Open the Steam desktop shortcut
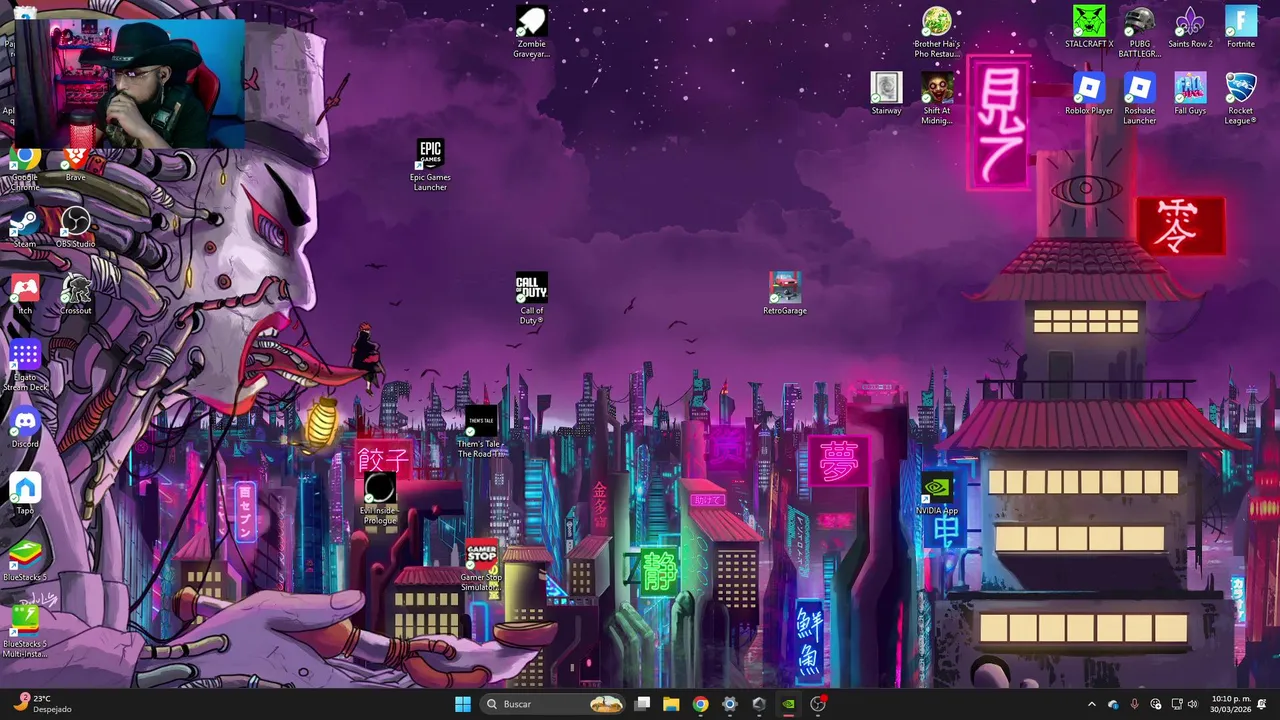This screenshot has width=1280, height=720. pyautogui.click(x=24, y=227)
